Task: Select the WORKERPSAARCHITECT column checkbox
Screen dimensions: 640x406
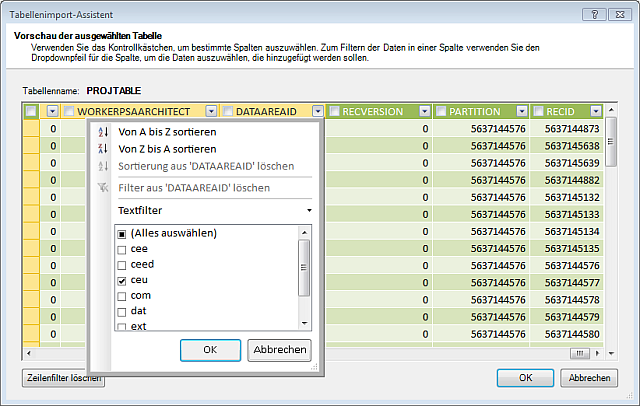Action: (68, 111)
